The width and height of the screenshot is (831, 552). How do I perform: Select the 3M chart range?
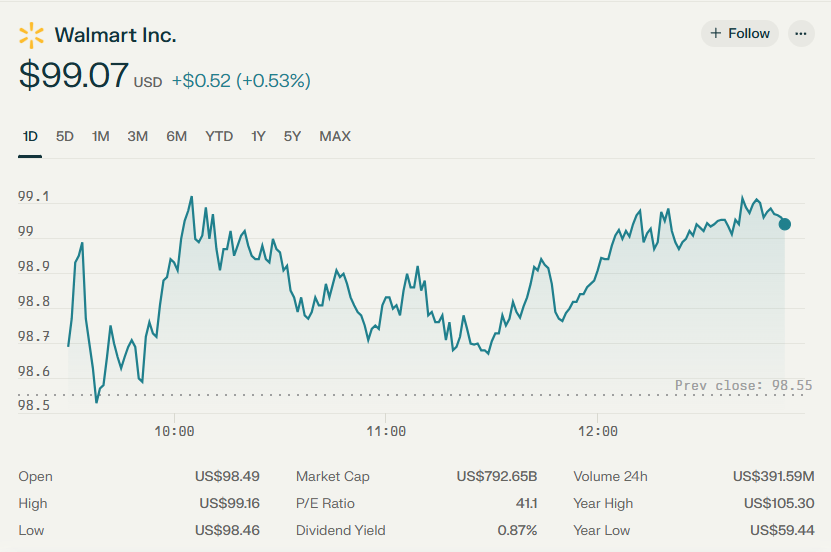coord(138,137)
